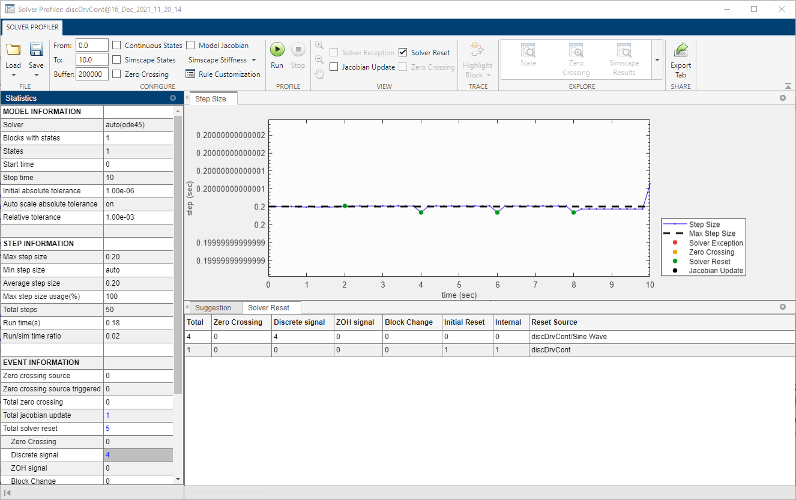Open the Explore gallery dropdown arrow

[657, 60]
